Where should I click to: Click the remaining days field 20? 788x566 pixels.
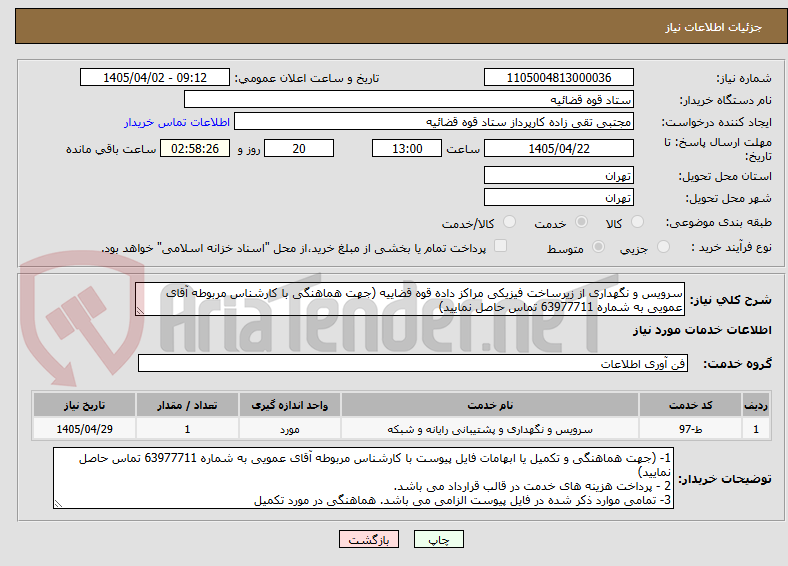pyautogui.click(x=299, y=148)
